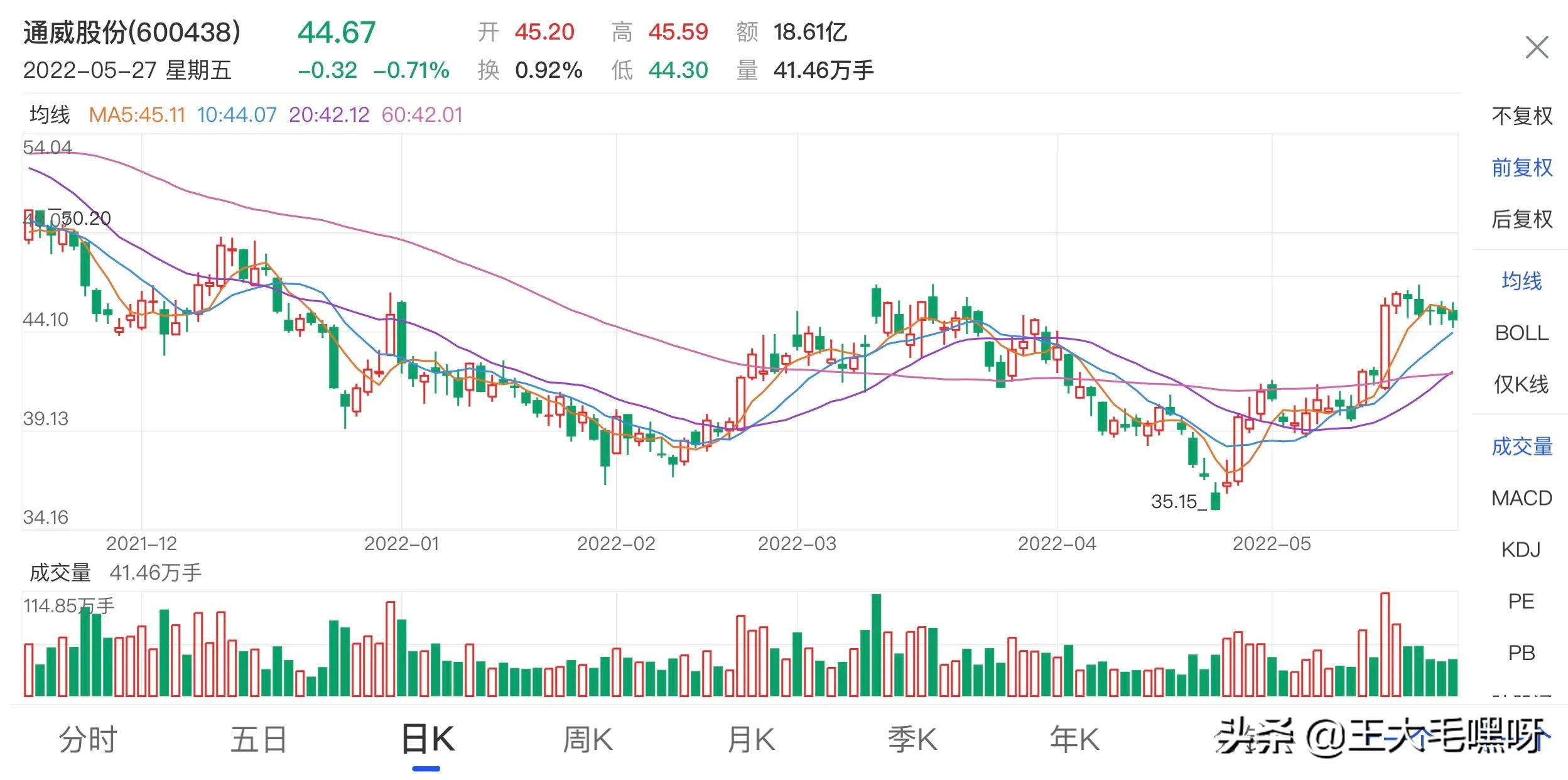Open the 分时 intraday tab
The height and width of the screenshot is (780, 1568).
pyautogui.click(x=88, y=739)
